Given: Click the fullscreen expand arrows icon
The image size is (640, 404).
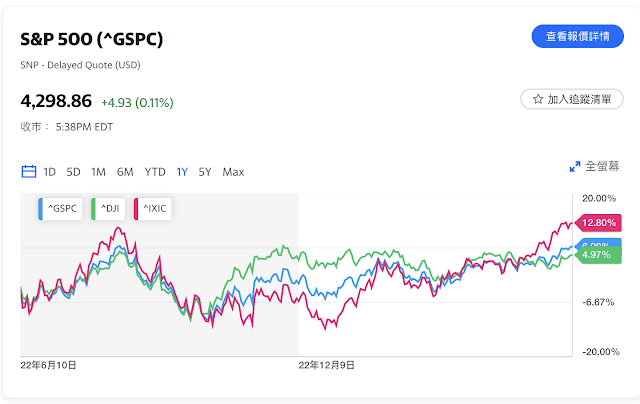Looking at the screenshot, I should click(x=575, y=167).
